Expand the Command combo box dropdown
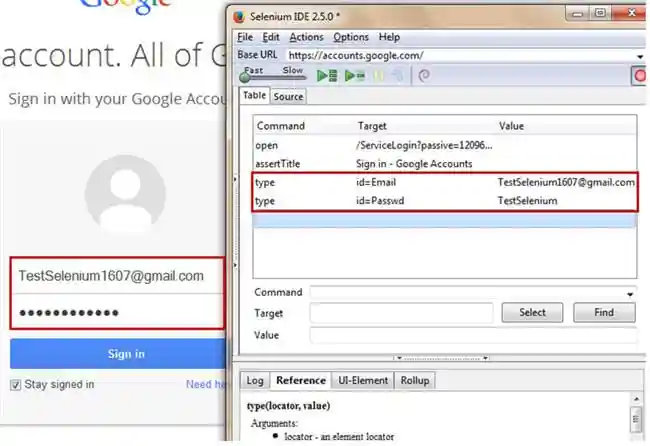The image size is (650, 446). tap(630, 294)
